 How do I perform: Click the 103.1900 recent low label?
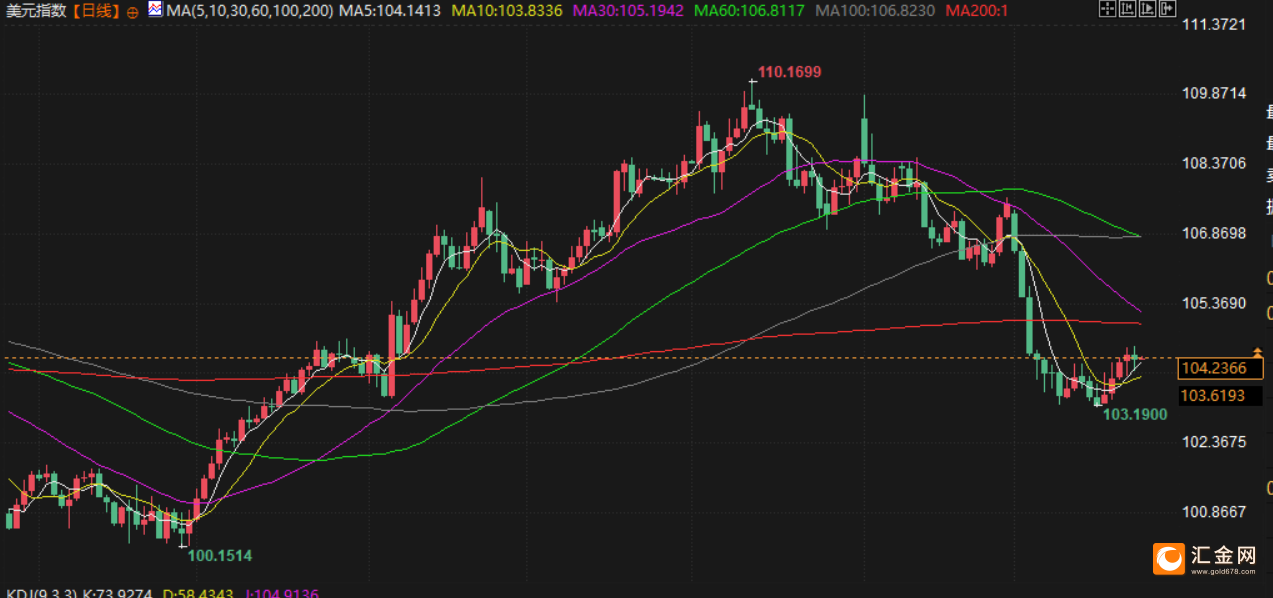pos(1135,413)
